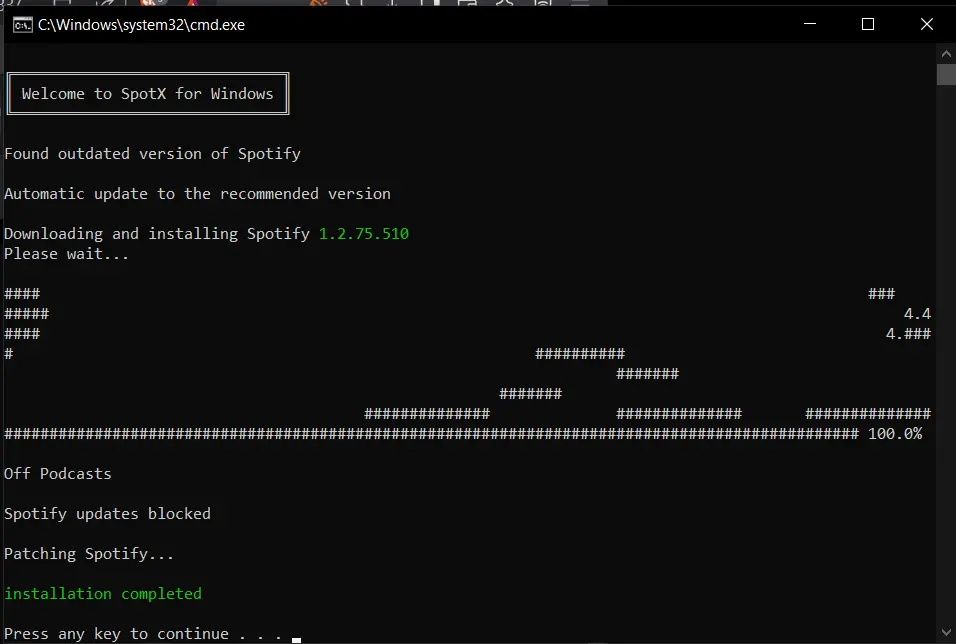Click the cmd.exe icon in title bar

[23, 25]
